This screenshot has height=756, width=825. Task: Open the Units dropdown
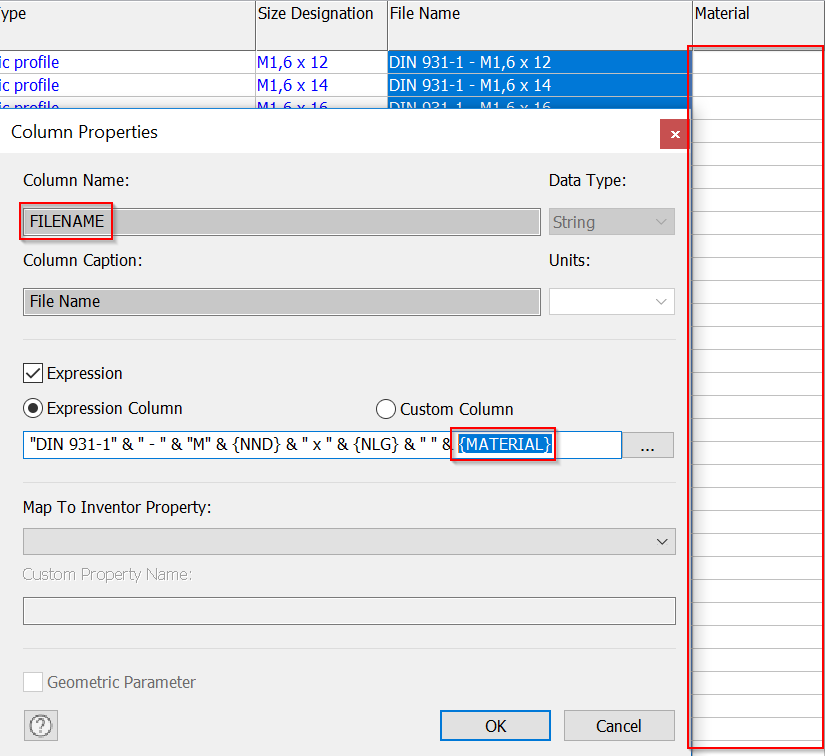click(611, 299)
